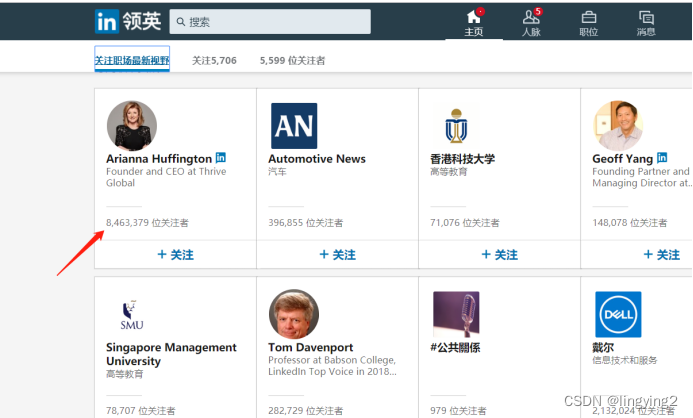The image size is (693, 418).
Task: Follow 香港科技大学
Action: click(x=500, y=255)
